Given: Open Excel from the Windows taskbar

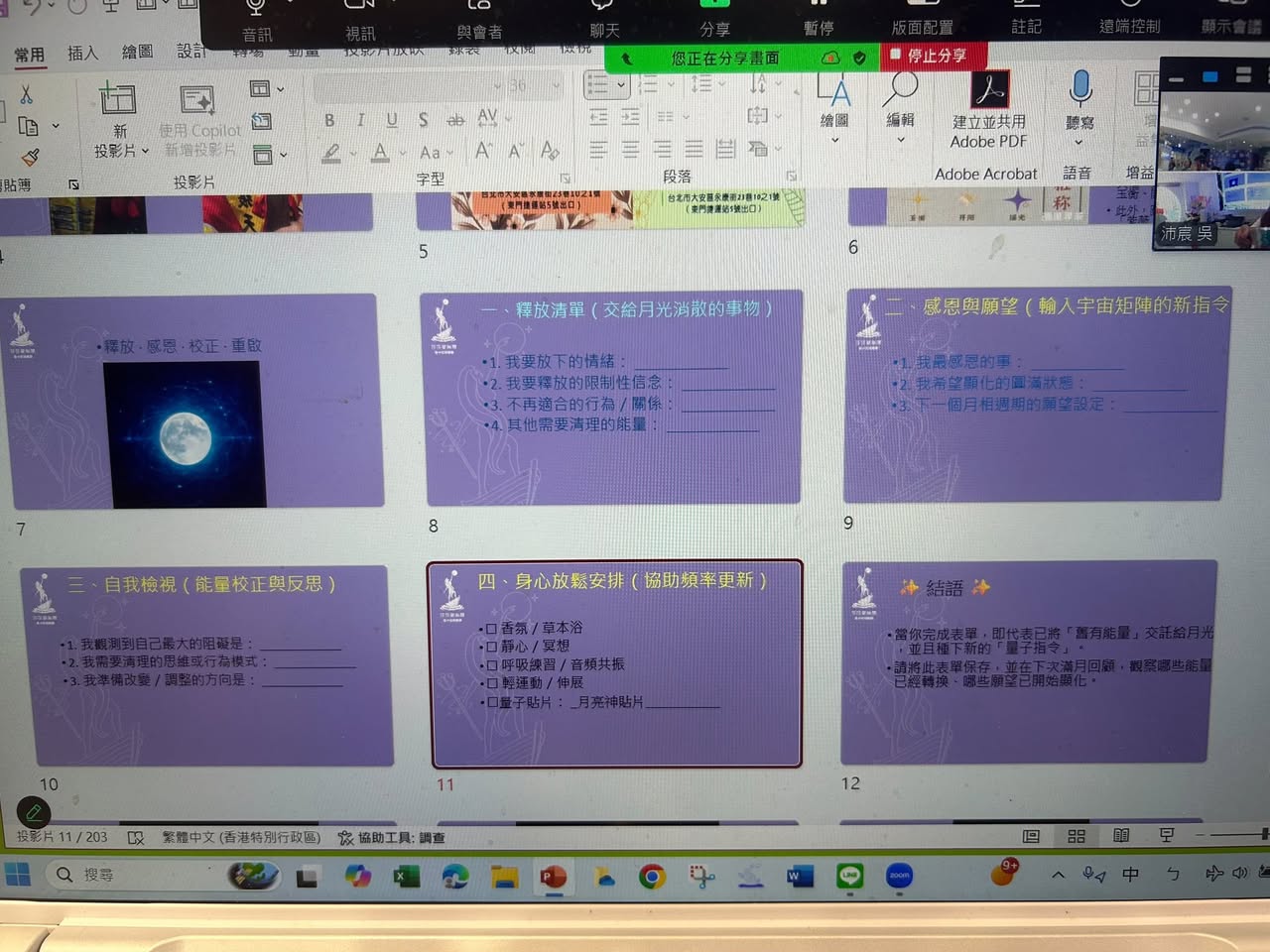Looking at the screenshot, I should tap(405, 876).
